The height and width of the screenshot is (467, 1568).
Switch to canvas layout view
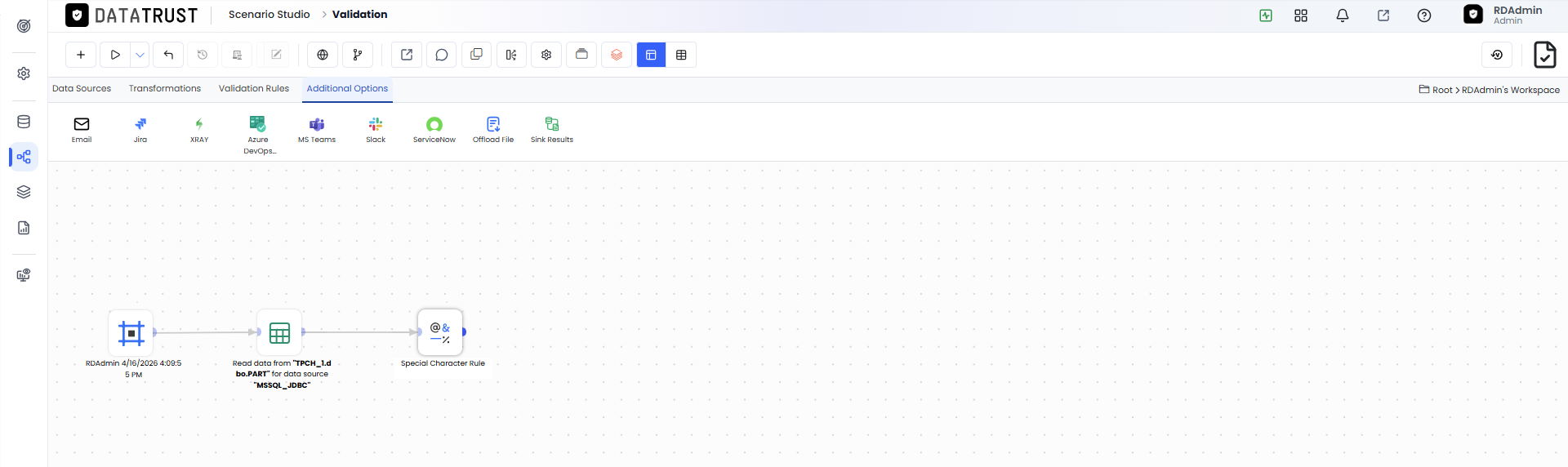coord(651,55)
